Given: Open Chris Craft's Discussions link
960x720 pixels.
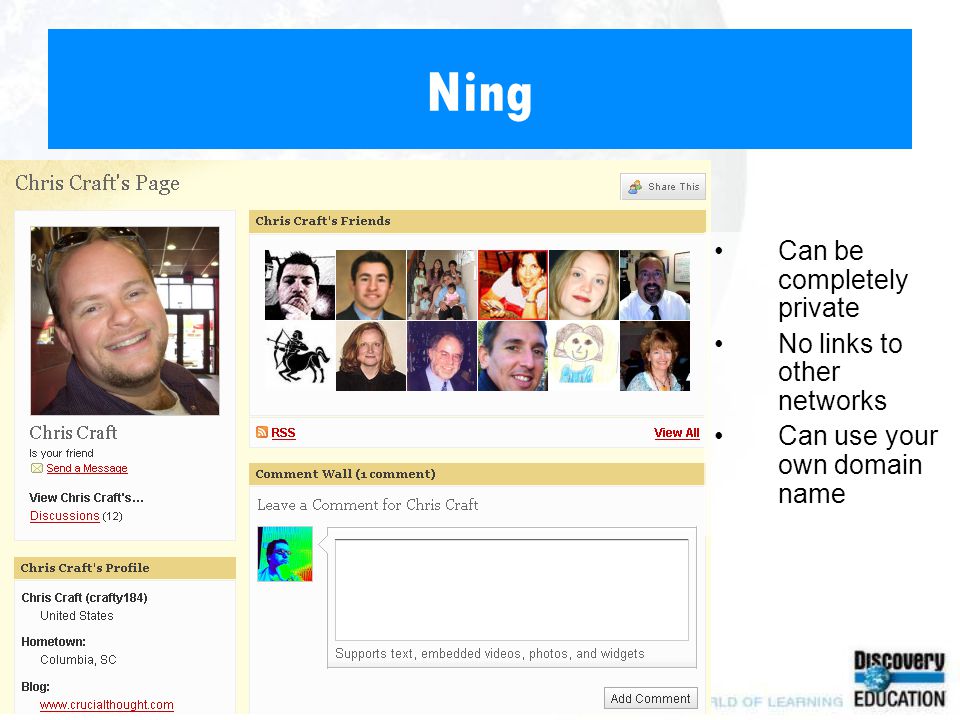Looking at the screenshot, I should [x=65, y=516].
